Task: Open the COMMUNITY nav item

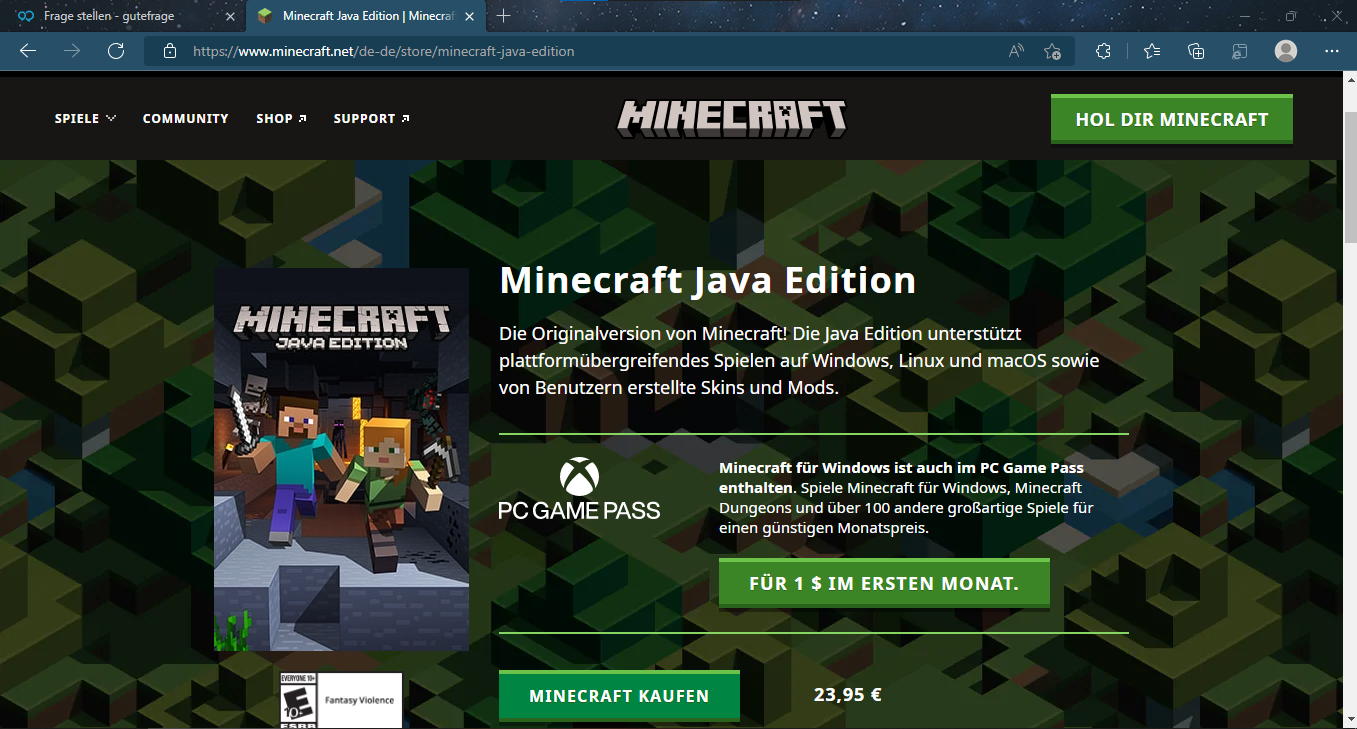Action: 185,118
